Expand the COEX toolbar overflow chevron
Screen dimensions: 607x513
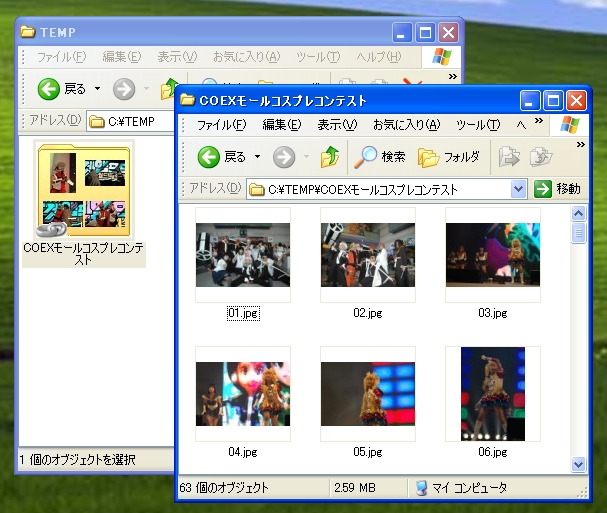coord(580,145)
